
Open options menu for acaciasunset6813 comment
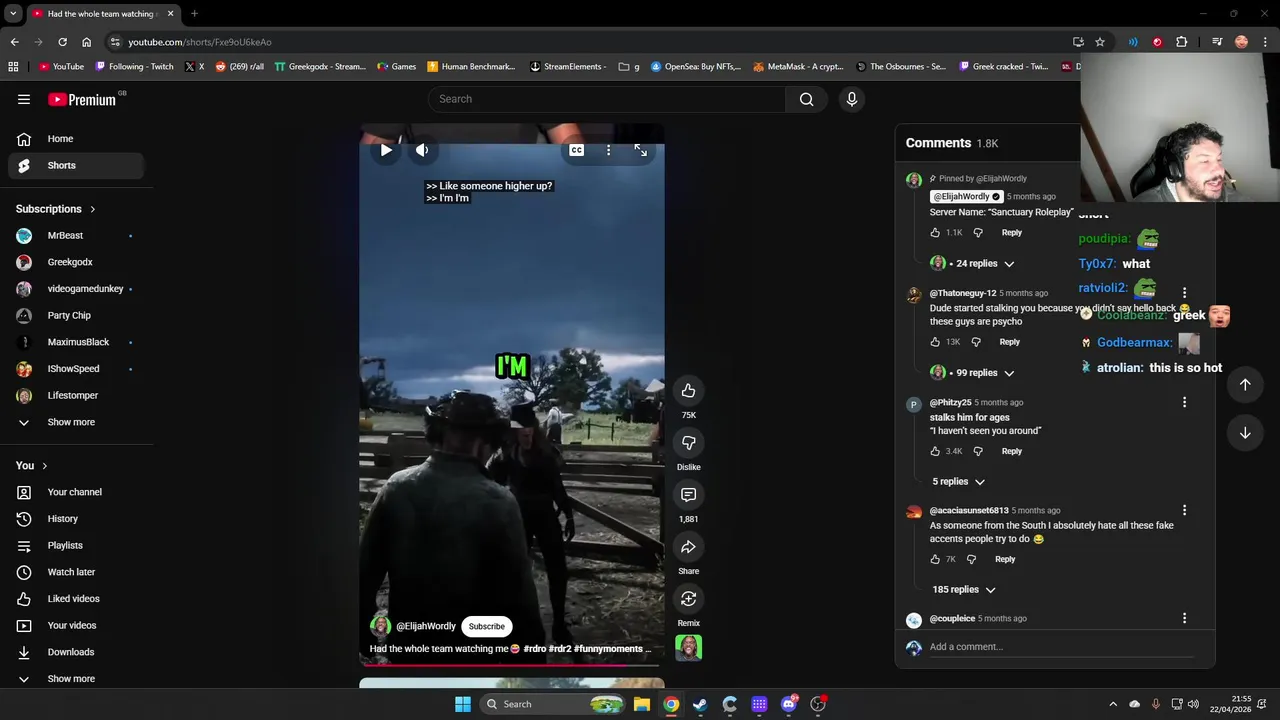[1184, 510]
